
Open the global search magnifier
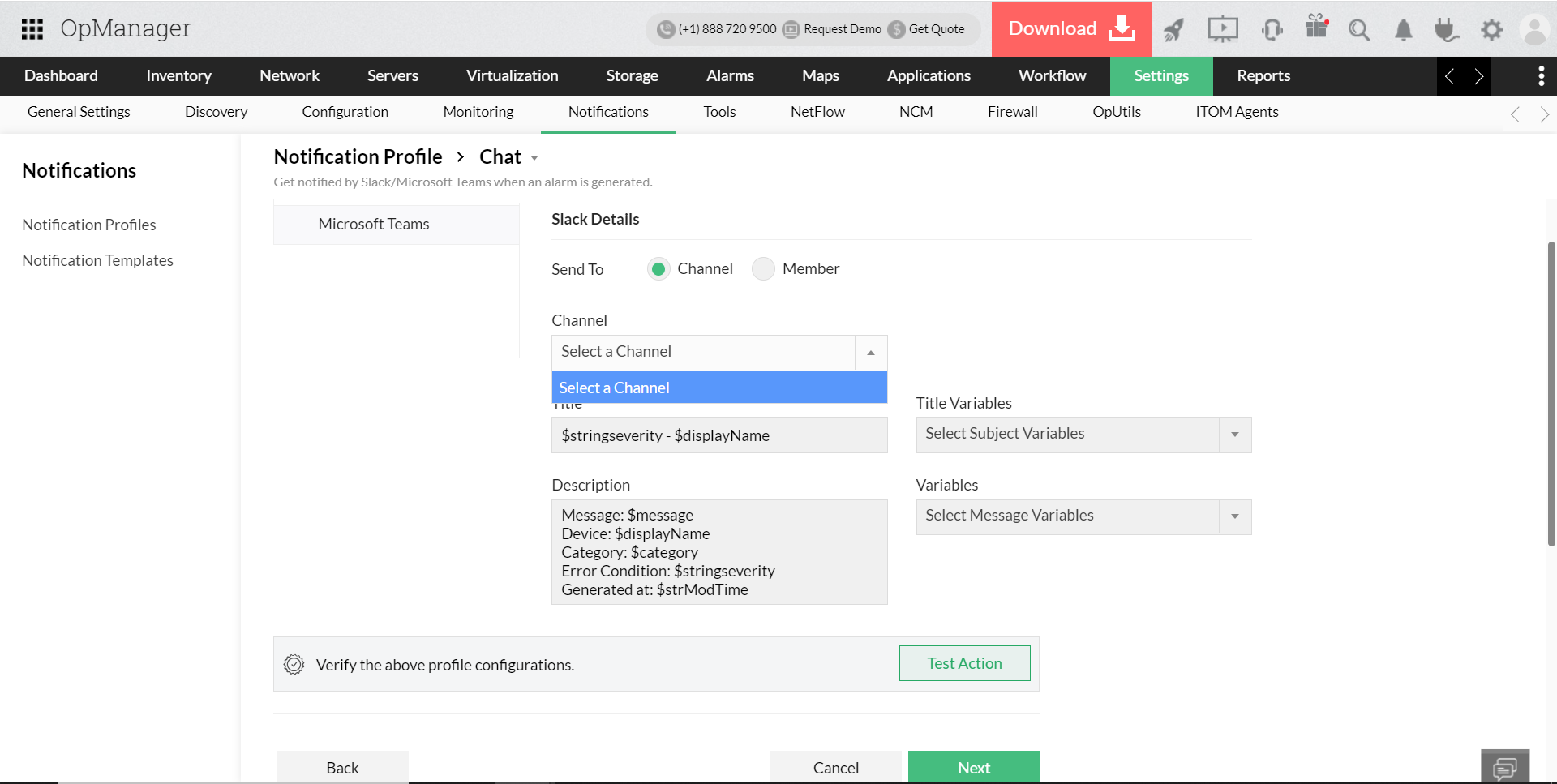point(1360,29)
